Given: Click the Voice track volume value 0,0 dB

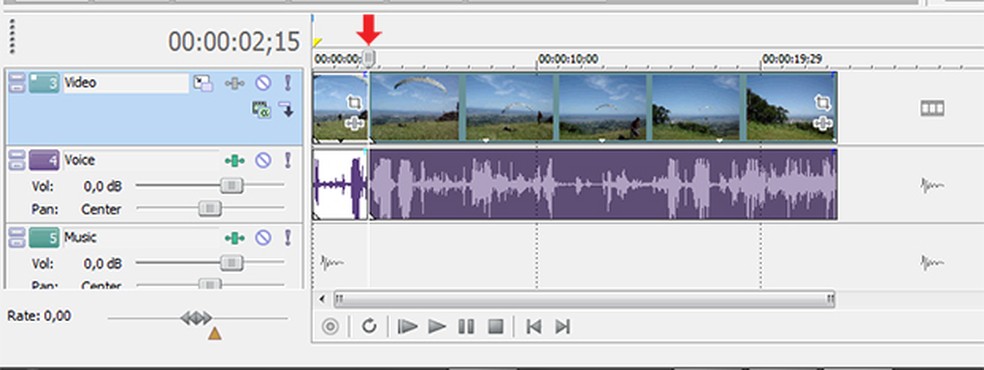Looking at the screenshot, I should (102, 186).
